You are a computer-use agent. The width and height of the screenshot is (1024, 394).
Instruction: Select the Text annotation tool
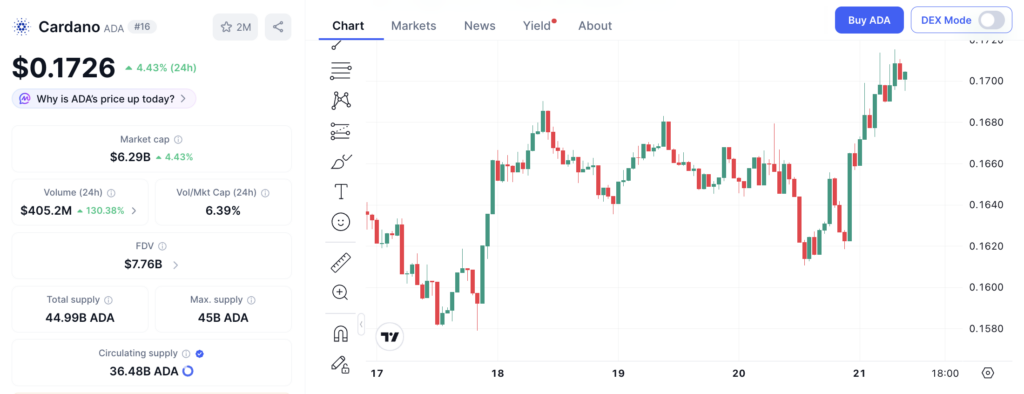point(341,191)
